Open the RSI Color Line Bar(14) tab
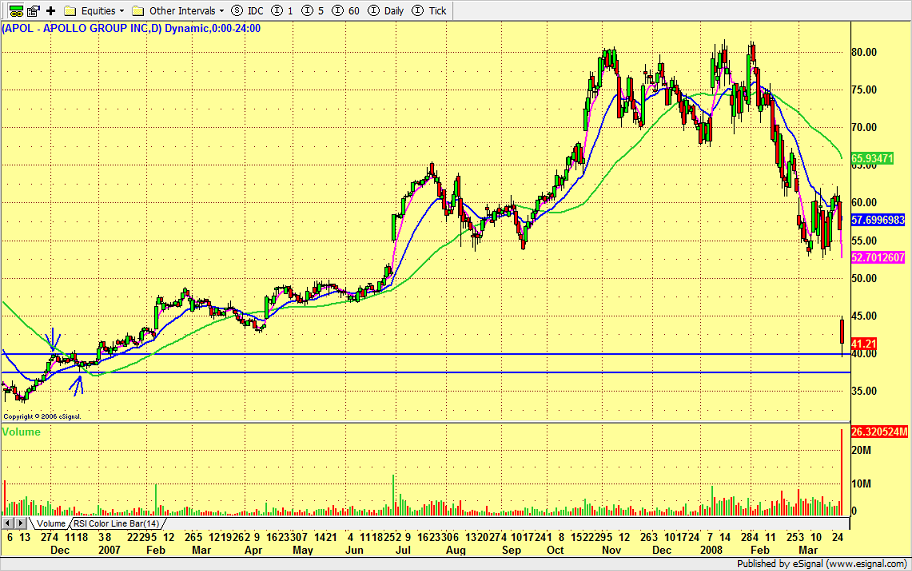912x571 pixels. (116, 523)
